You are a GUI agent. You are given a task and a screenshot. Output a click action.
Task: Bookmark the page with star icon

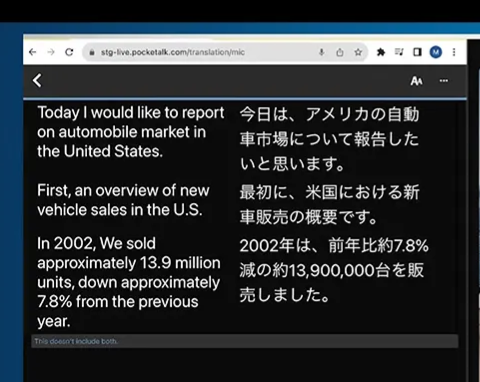coord(358,52)
